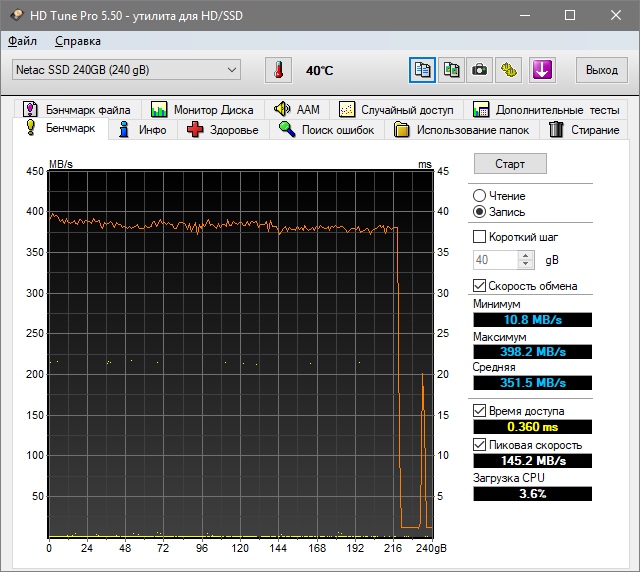Click the purple download arrow icon
This screenshot has width=640, height=572.
pos(542,70)
